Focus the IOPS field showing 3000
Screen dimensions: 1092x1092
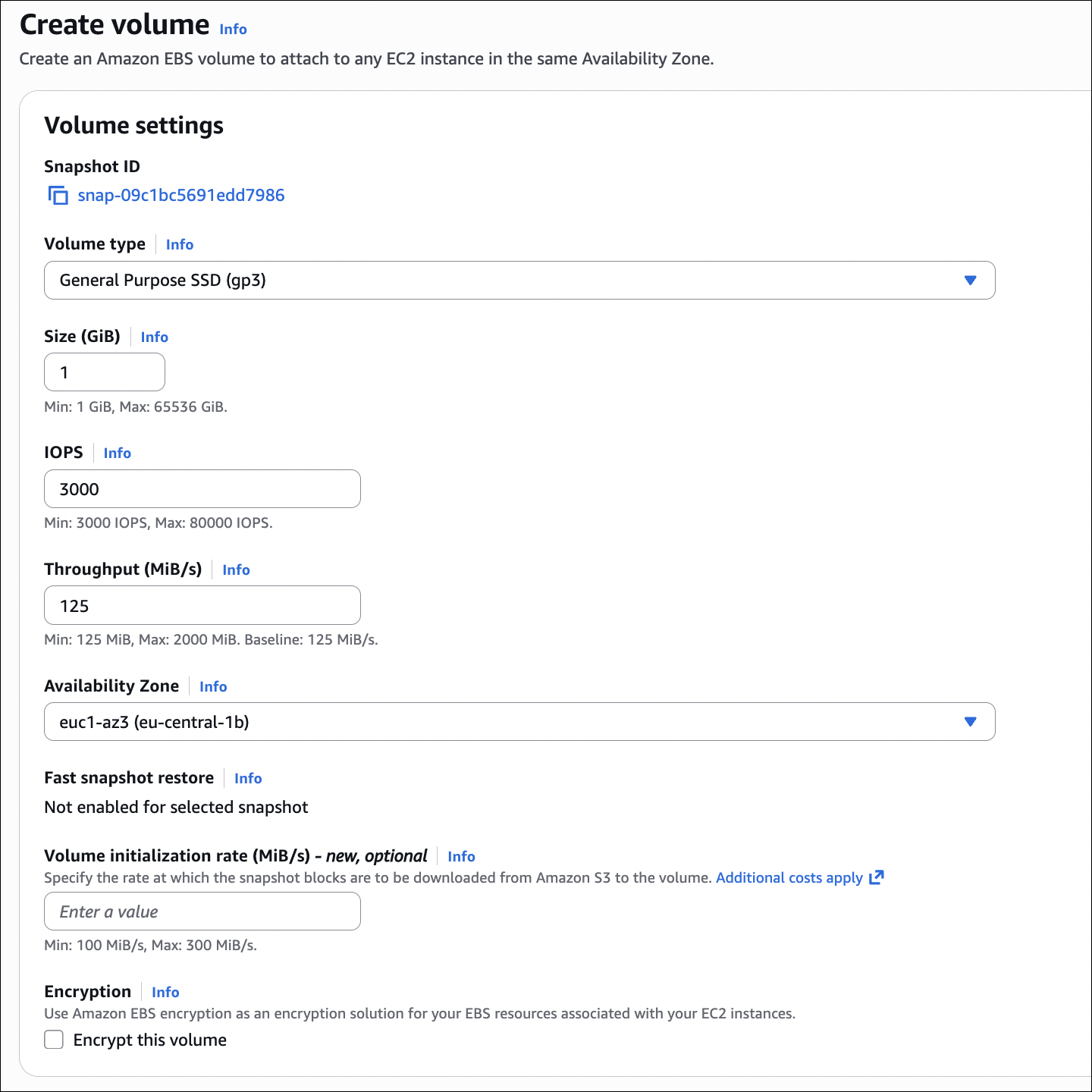point(202,489)
